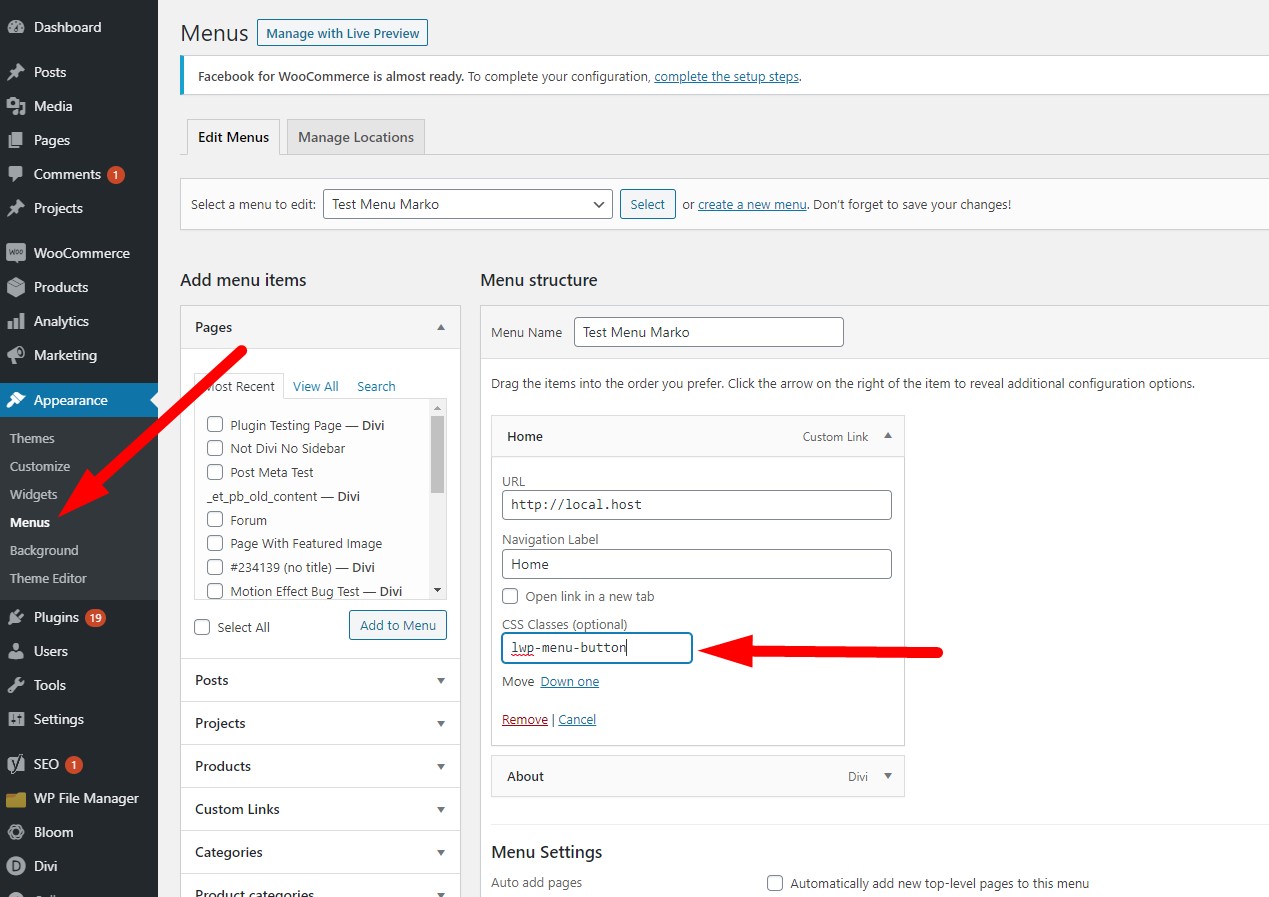Enable automatically add new top-level pages
Screen dimensions: 1269x897
point(775,883)
